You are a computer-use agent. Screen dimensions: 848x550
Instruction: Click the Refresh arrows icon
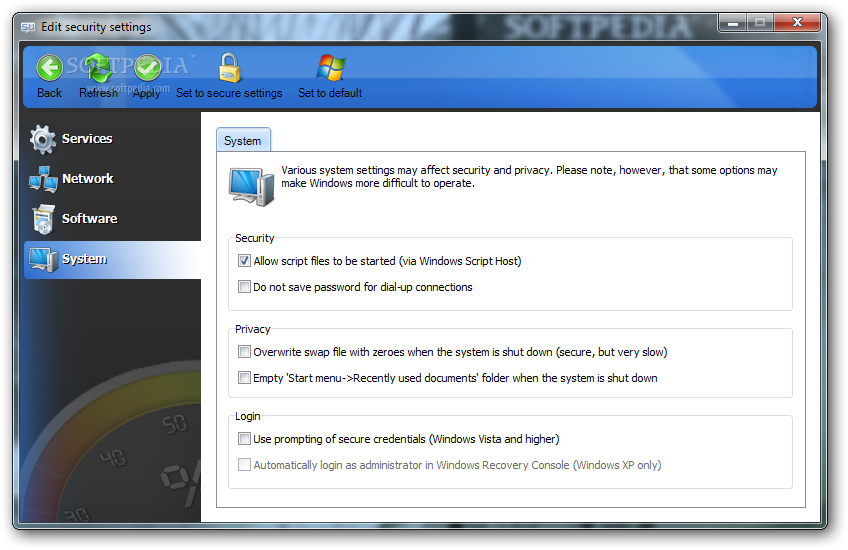[x=99, y=68]
